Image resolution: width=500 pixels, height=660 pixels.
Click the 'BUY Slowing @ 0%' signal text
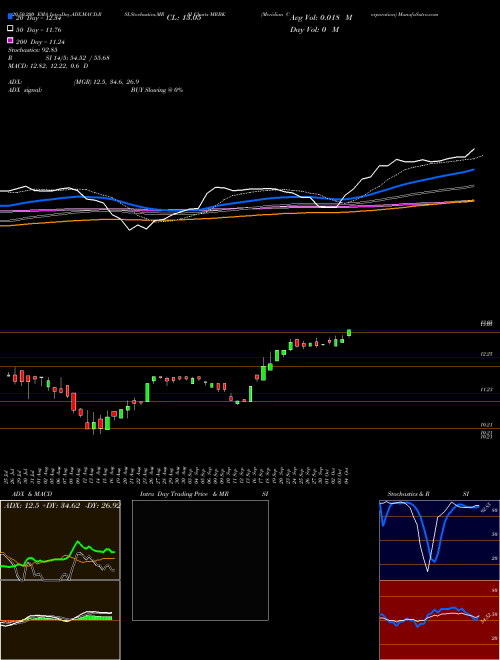(x=157, y=90)
